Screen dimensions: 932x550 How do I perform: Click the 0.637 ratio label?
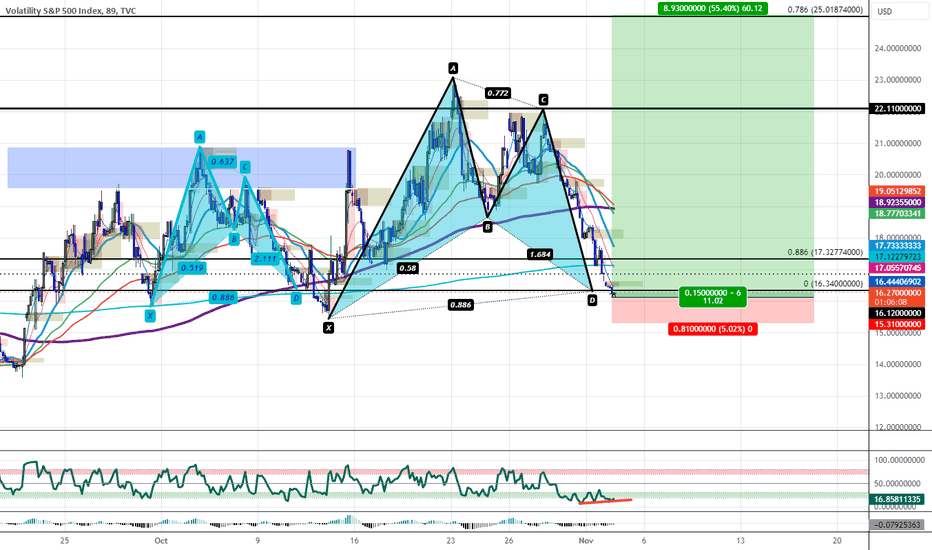[223, 162]
